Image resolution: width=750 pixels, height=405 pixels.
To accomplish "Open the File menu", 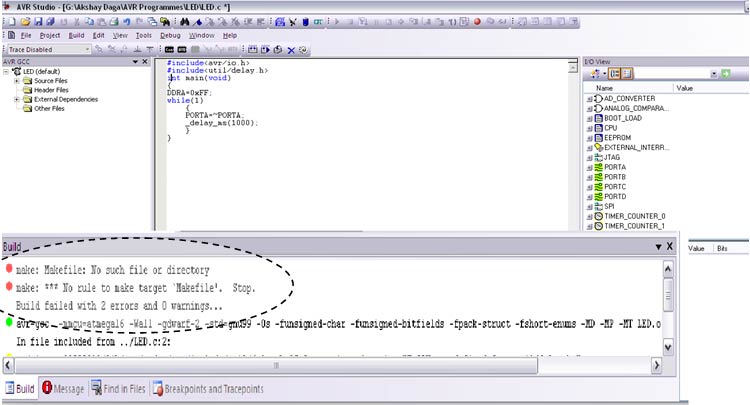I will (26, 35).
